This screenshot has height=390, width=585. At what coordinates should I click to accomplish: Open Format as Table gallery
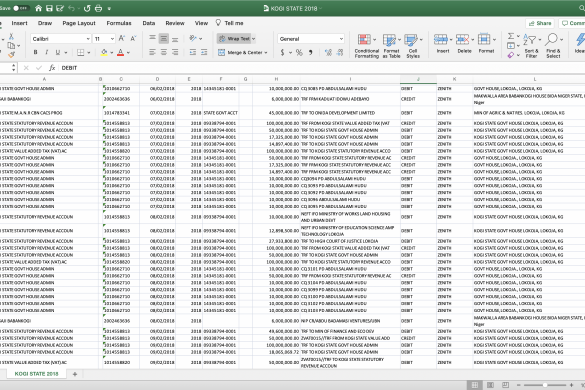[x=391, y=46]
